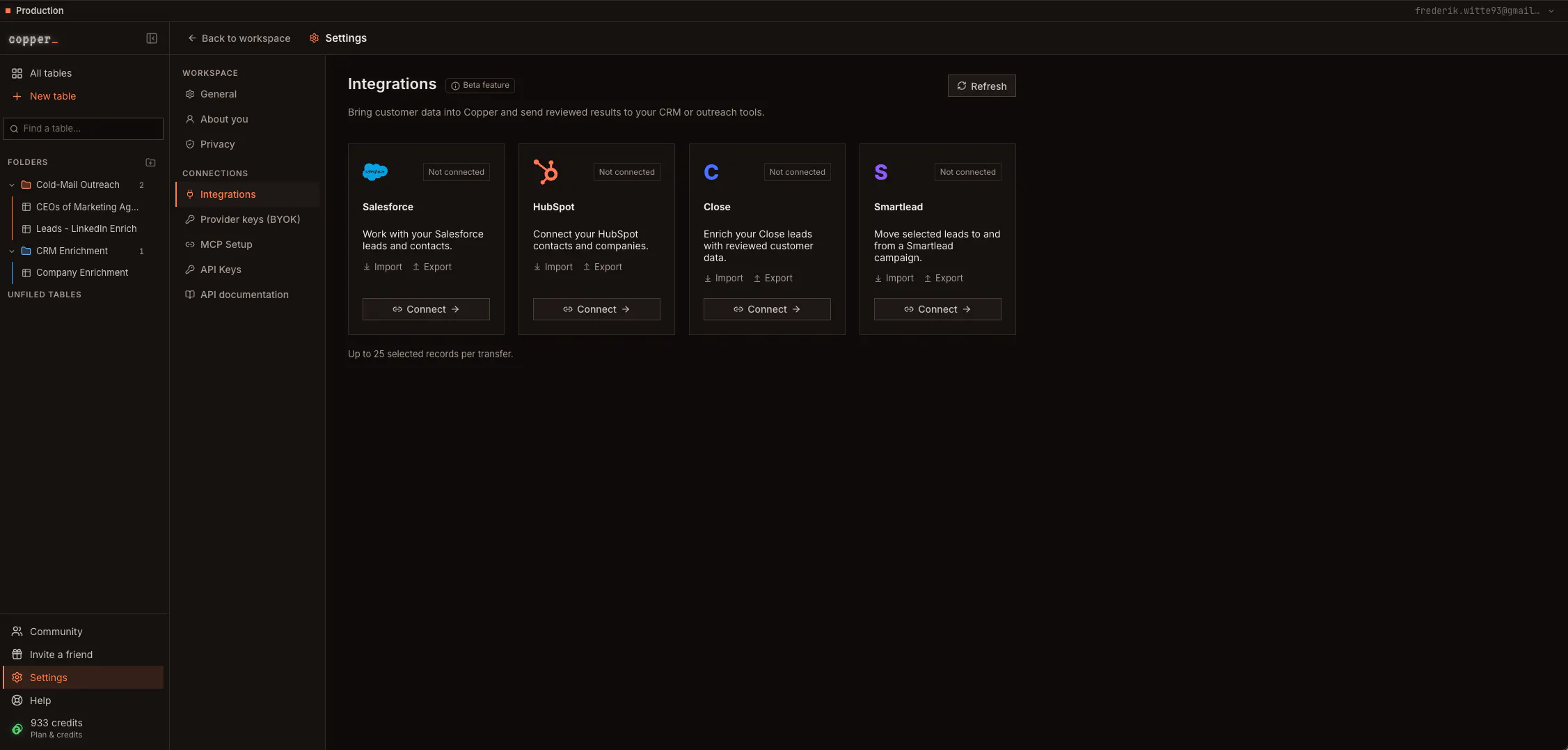Click the plus icon for New table
The width and height of the screenshot is (1568, 750).
pyautogui.click(x=17, y=96)
